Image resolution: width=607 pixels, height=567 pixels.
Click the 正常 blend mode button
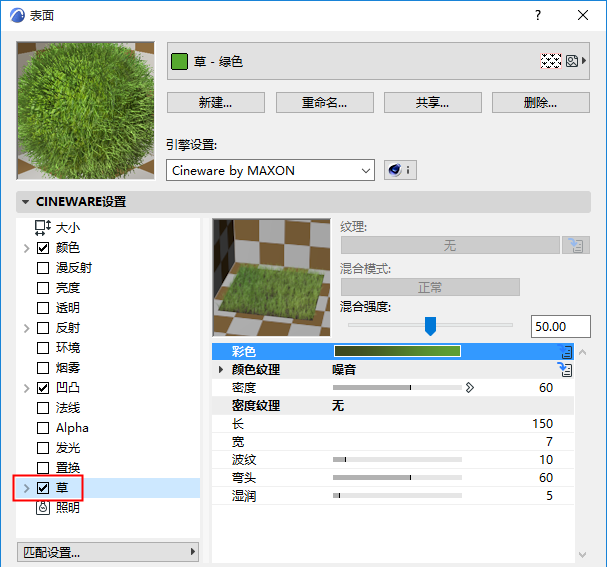tap(430, 287)
